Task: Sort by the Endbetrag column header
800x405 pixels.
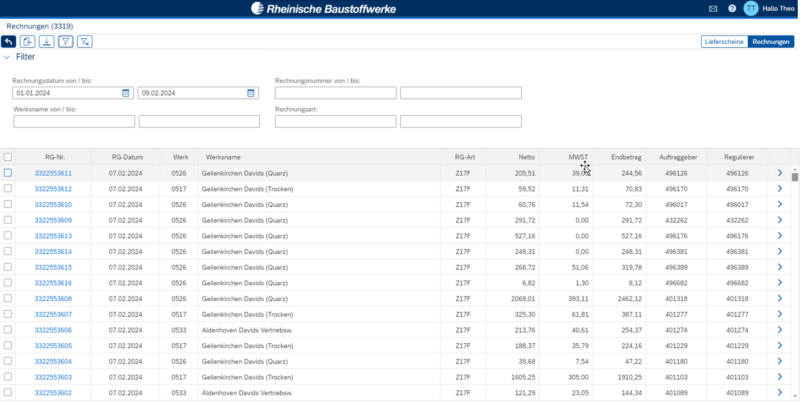Action: (x=626, y=157)
